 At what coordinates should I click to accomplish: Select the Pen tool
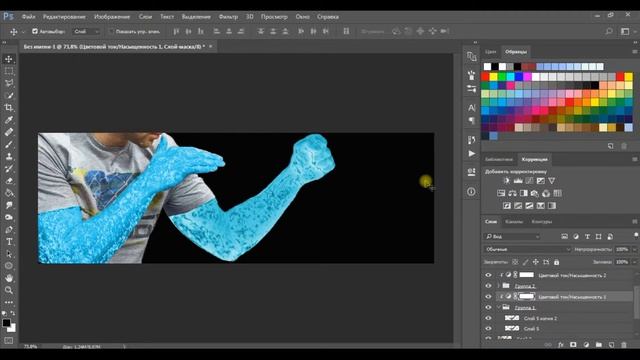coord(9,230)
